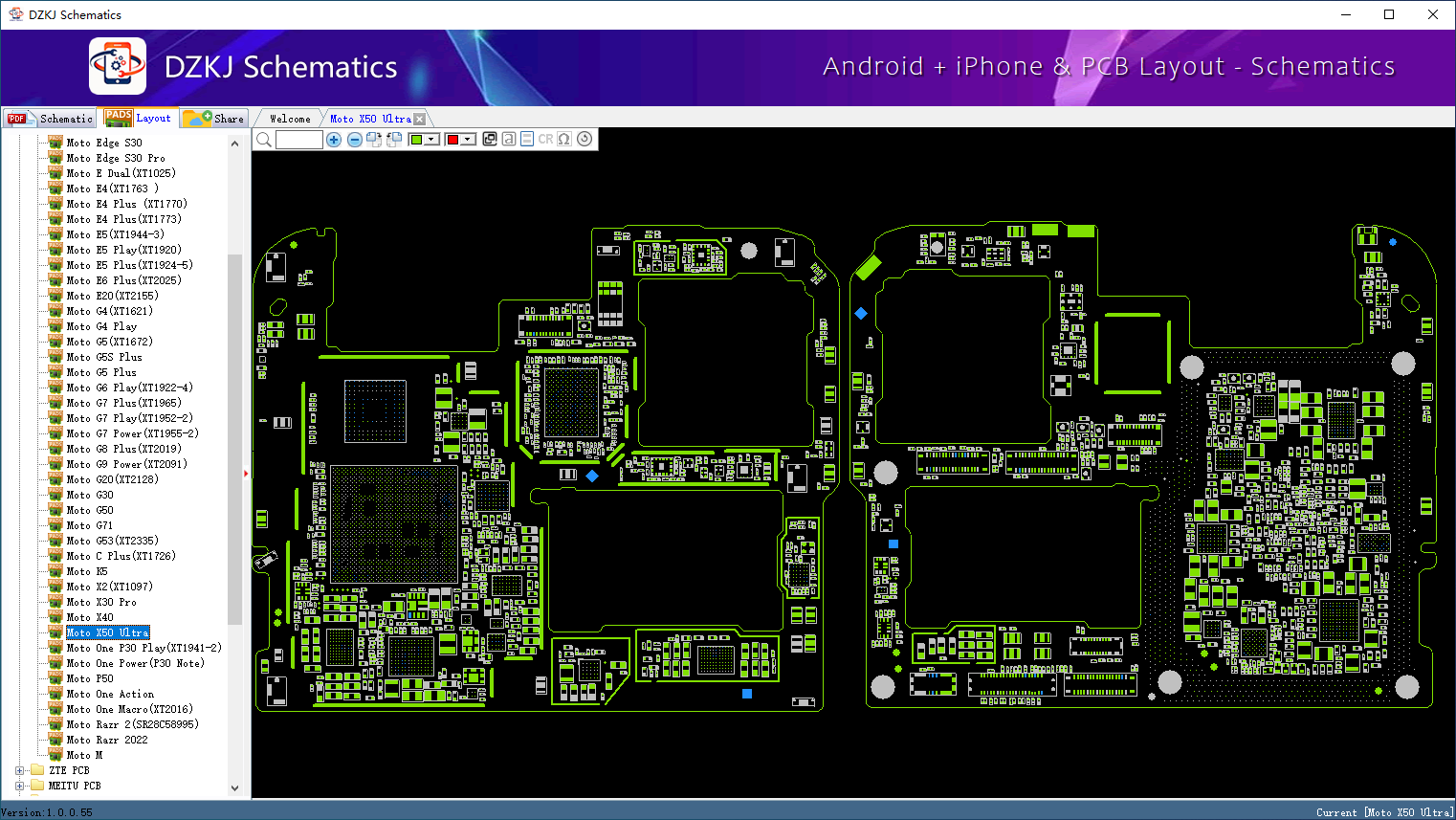Image resolution: width=1456 pixels, height=820 pixels.
Task: Click the device list scroll-up arrow
Action: click(x=234, y=144)
